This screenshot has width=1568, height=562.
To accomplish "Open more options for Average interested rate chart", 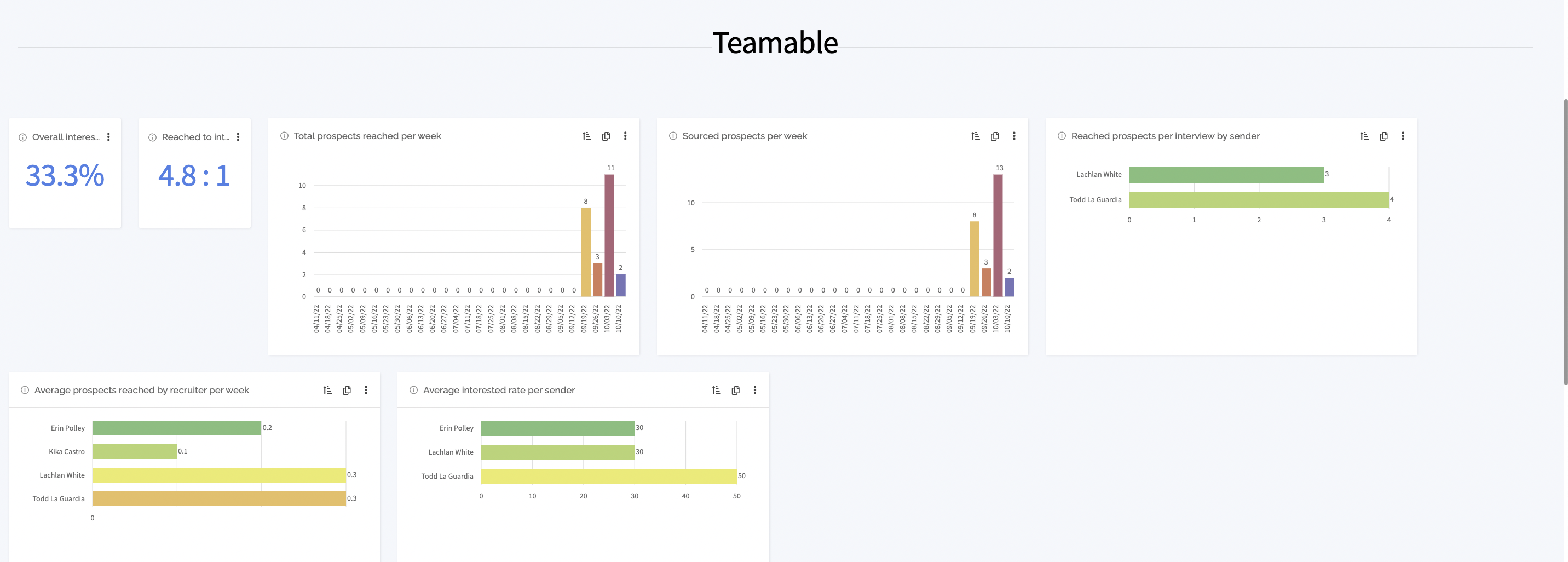I will click(x=755, y=391).
